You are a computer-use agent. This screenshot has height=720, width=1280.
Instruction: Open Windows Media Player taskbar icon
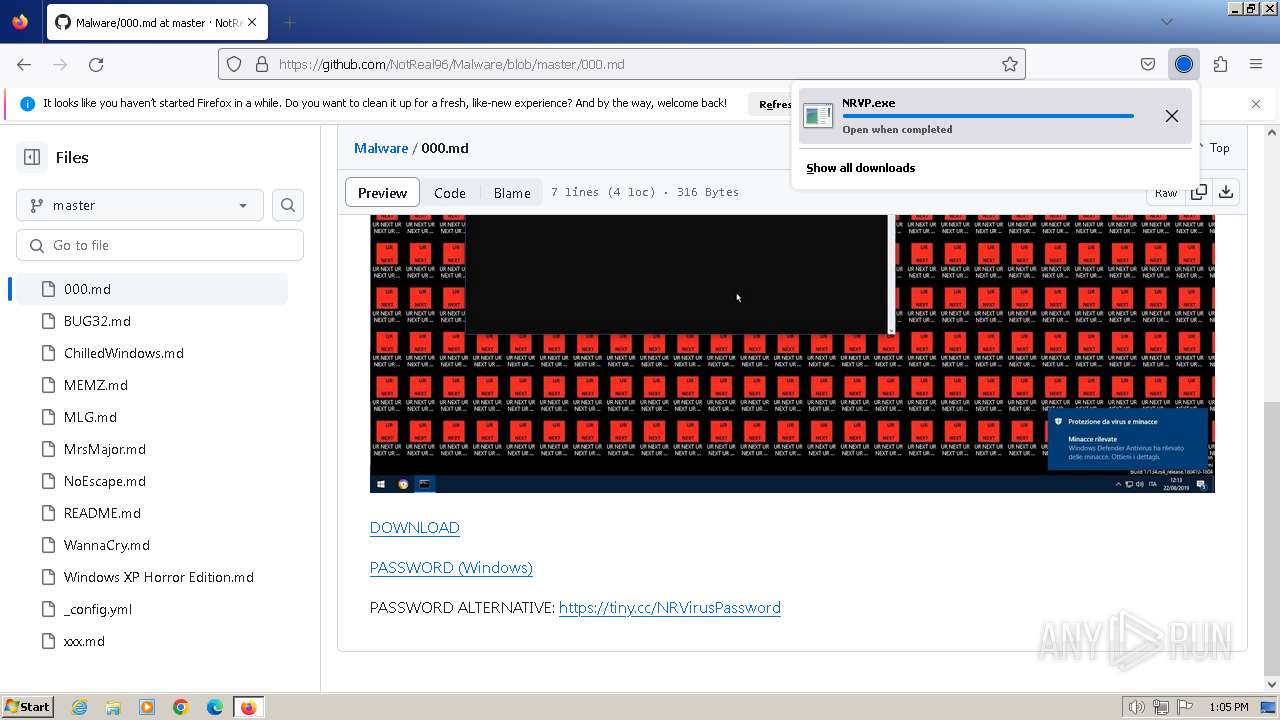click(147, 707)
